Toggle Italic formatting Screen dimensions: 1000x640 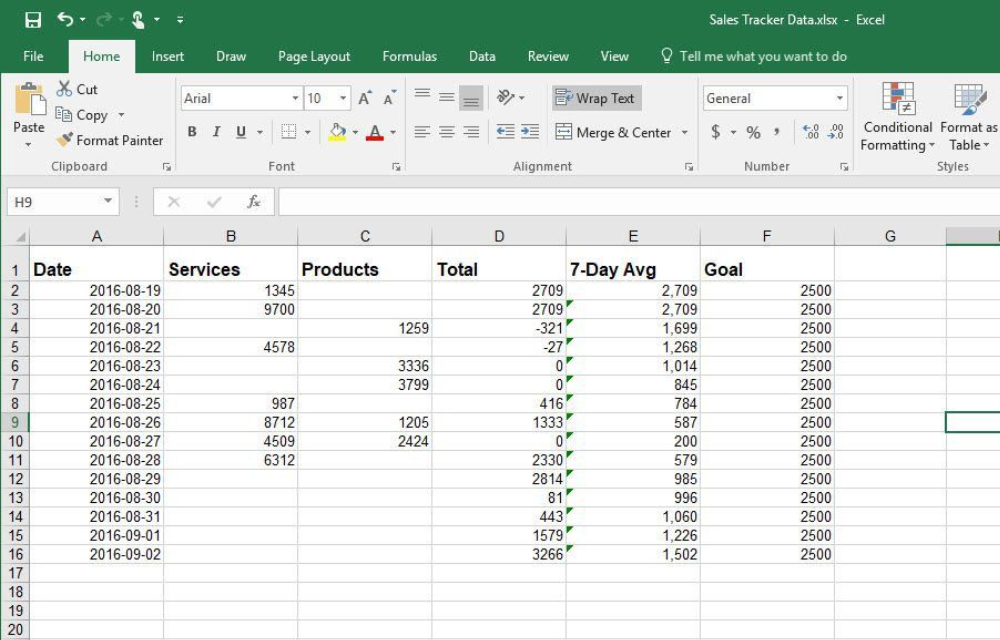pyautogui.click(x=216, y=132)
